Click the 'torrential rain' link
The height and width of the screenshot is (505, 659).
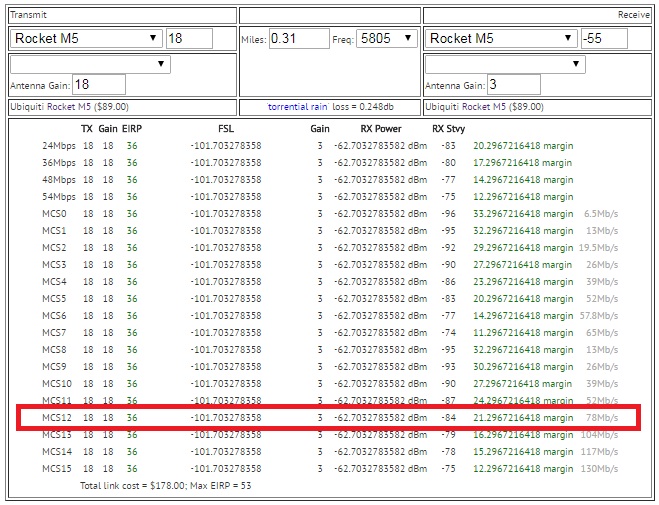298,107
